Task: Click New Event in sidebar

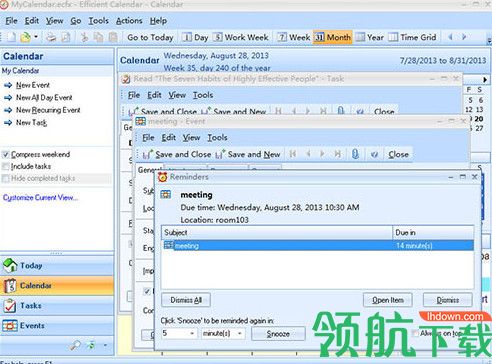Action: click(33, 85)
